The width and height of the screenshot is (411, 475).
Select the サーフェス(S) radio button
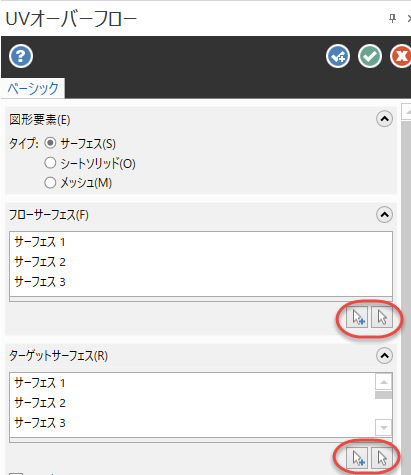[x=50, y=143]
